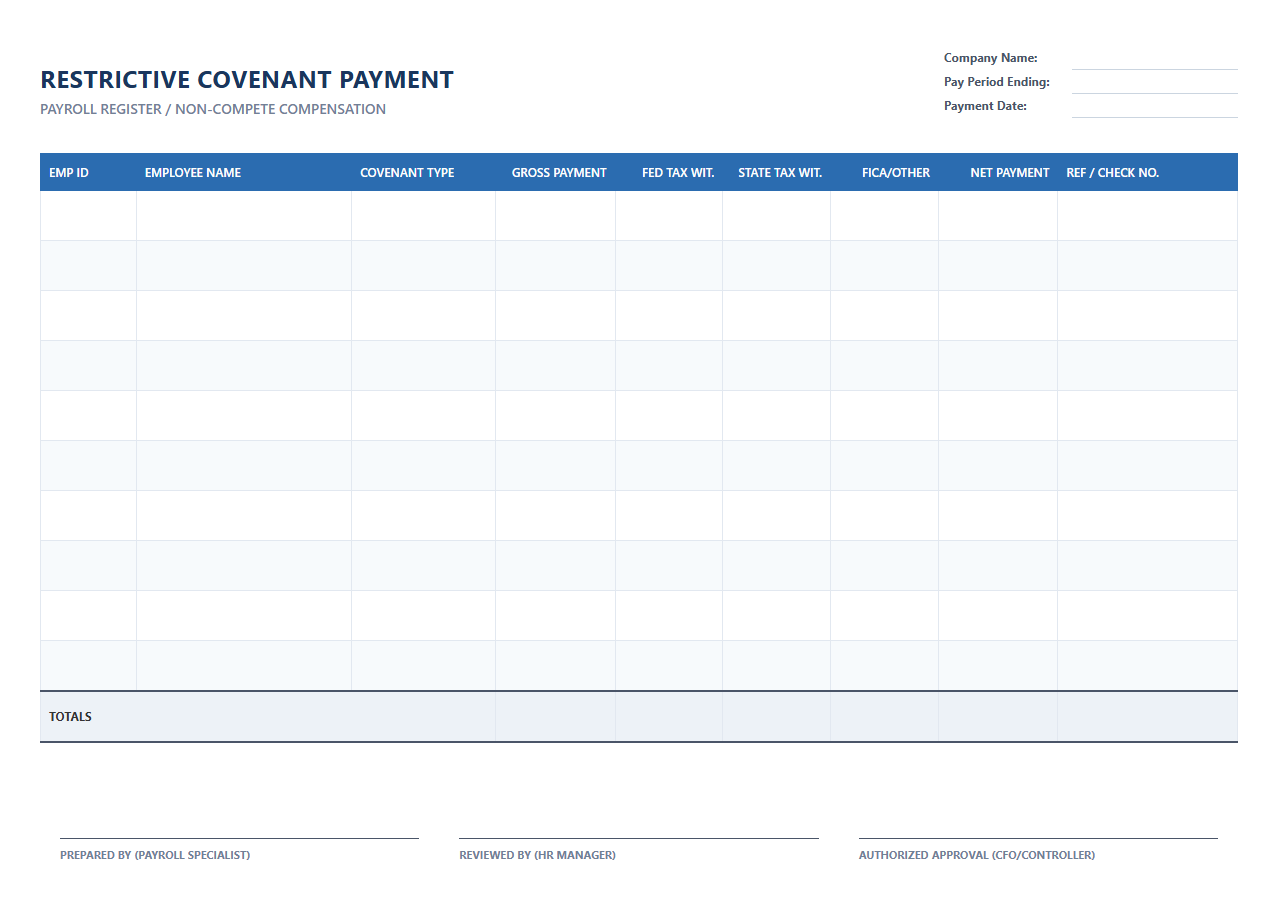This screenshot has height=902, width=1278.
Task: Click the Company Name input line
Action: (1154, 59)
